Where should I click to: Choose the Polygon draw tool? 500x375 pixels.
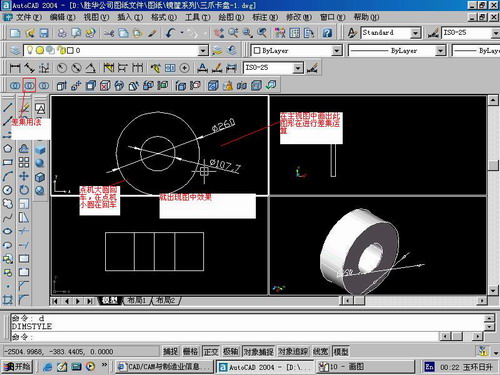pos(8,149)
